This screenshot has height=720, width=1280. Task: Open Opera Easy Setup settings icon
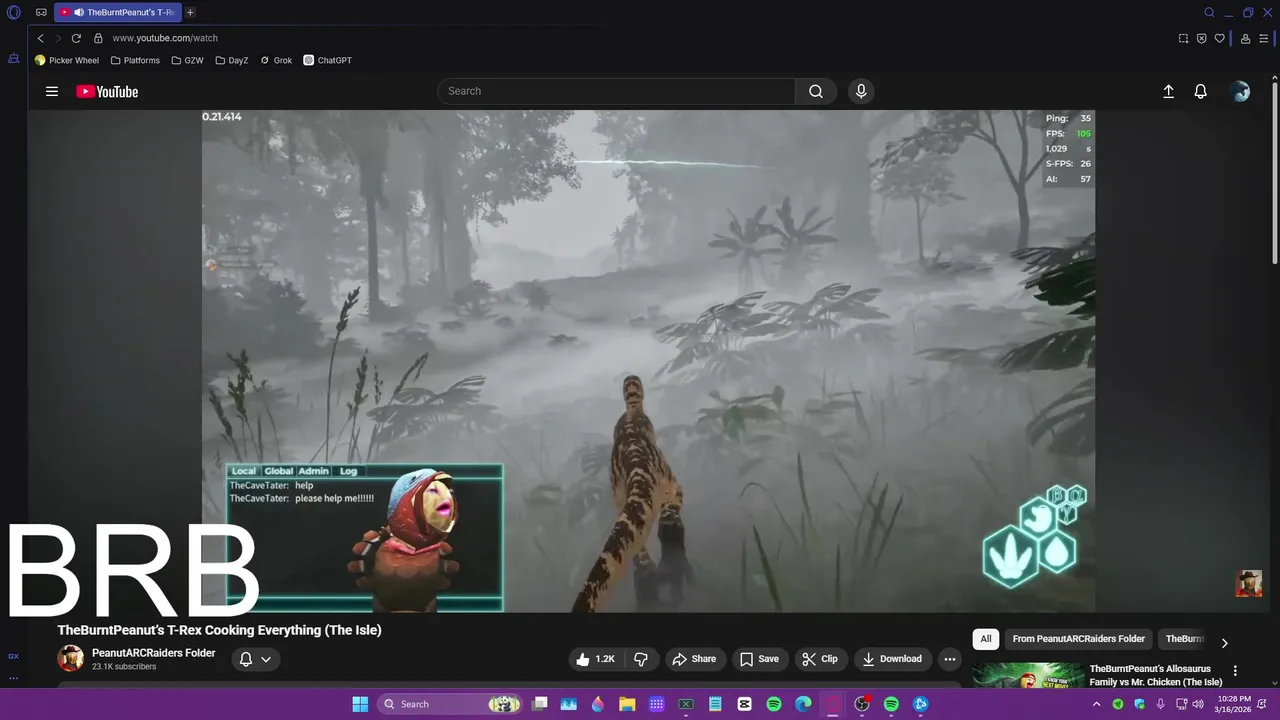tap(1264, 38)
